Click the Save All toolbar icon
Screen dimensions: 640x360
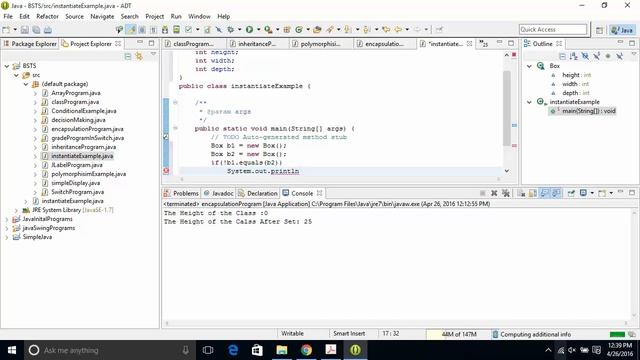click(x=36, y=30)
